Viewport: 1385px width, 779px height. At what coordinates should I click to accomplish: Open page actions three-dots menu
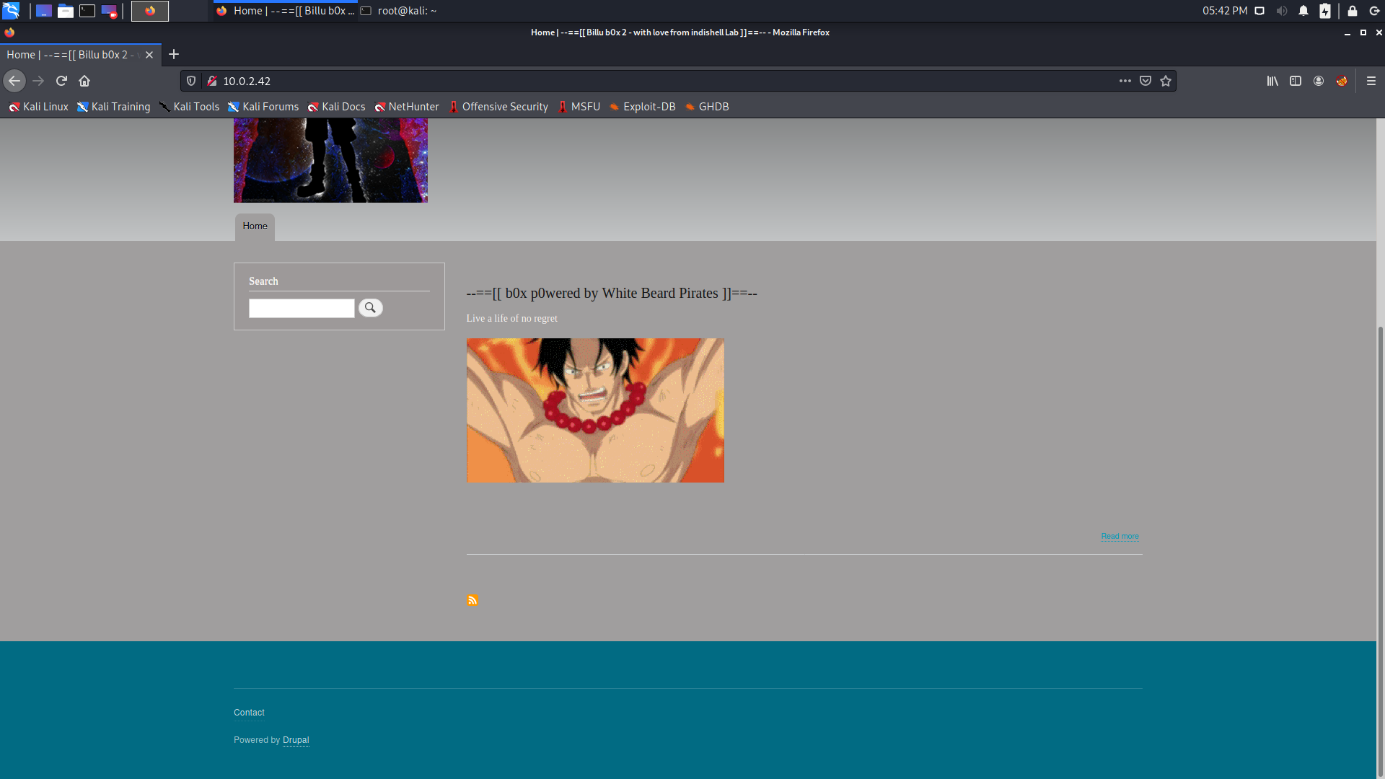(1125, 81)
